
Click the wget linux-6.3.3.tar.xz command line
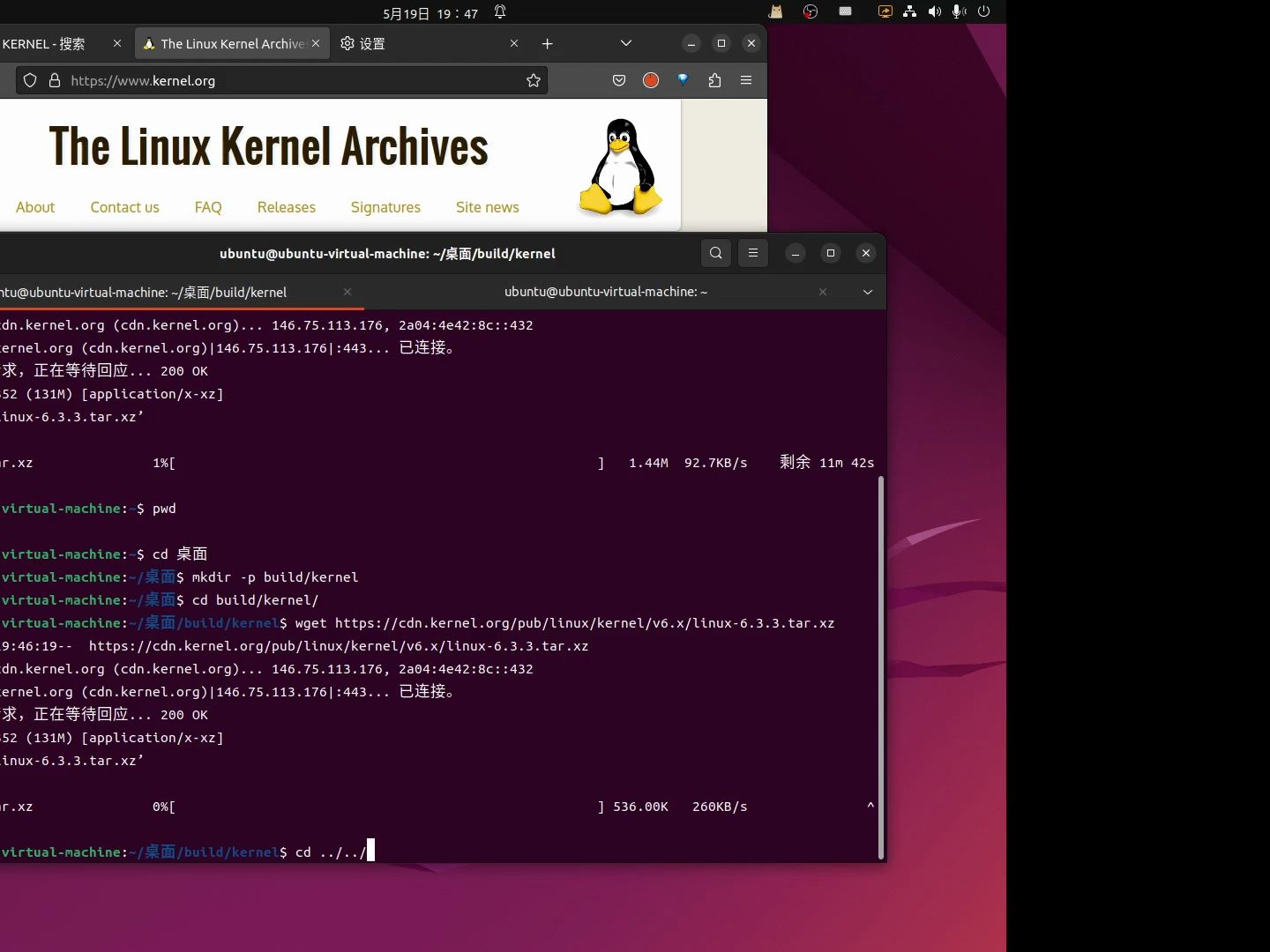coord(418,623)
